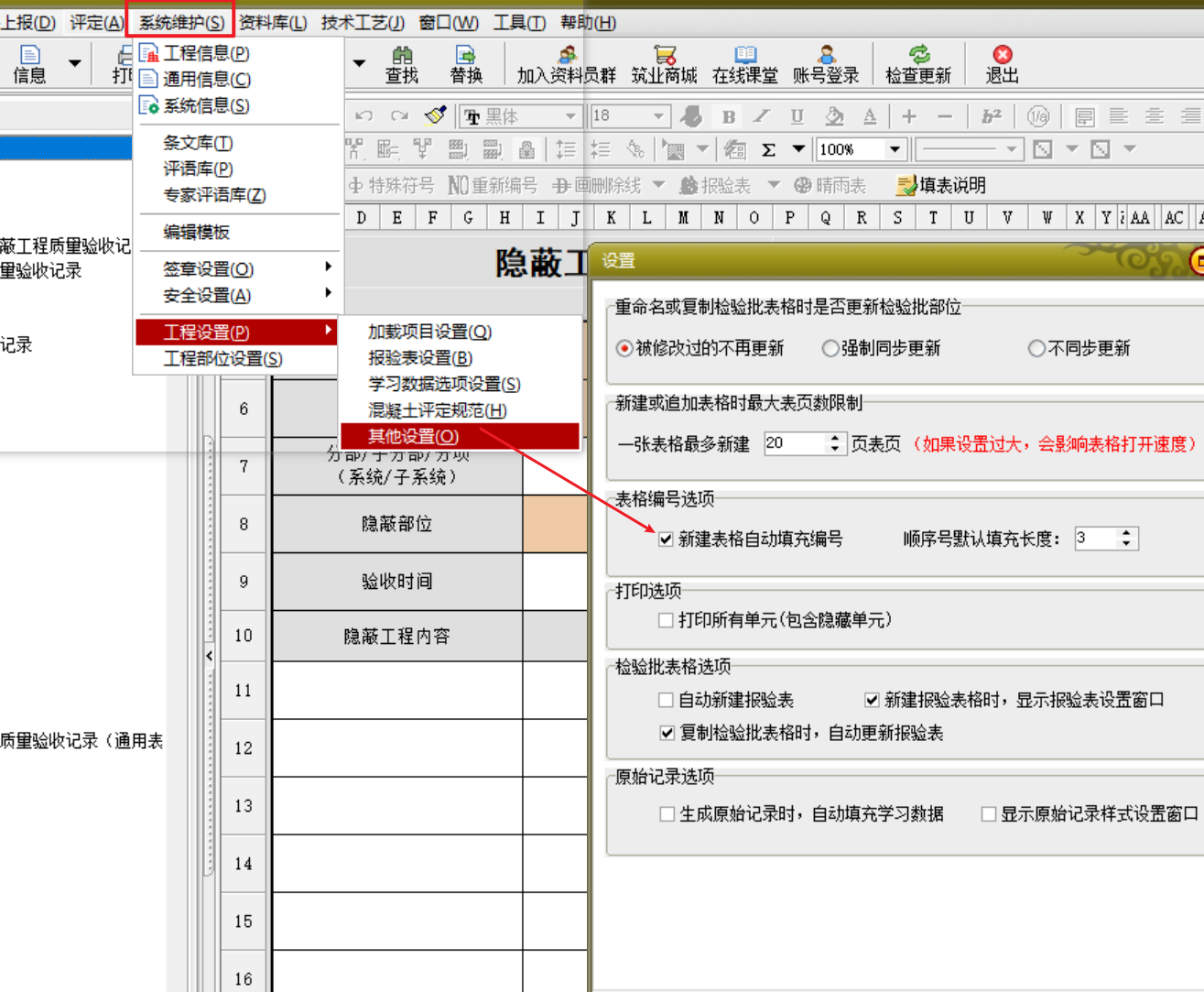Click the 隐蔽部位 table cell
The width and height of the screenshot is (1204, 992).
pyautogui.click(x=396, y=524)
